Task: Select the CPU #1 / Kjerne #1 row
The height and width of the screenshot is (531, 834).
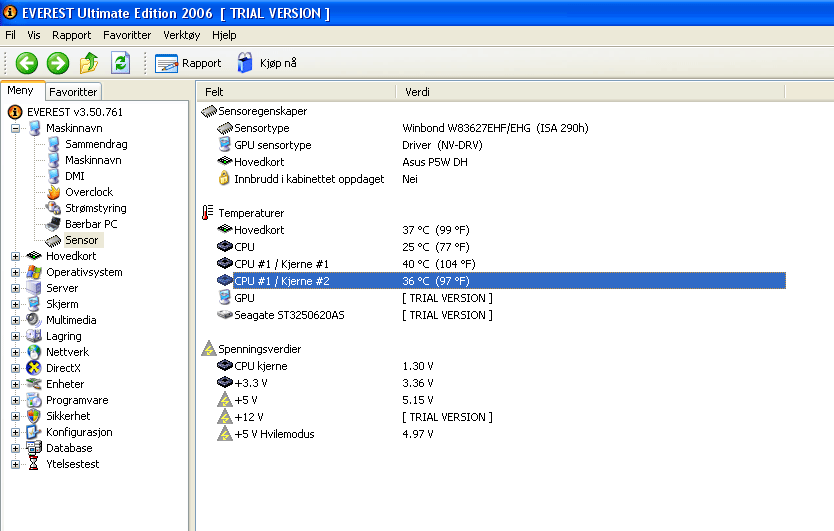Action: [500, 264]
